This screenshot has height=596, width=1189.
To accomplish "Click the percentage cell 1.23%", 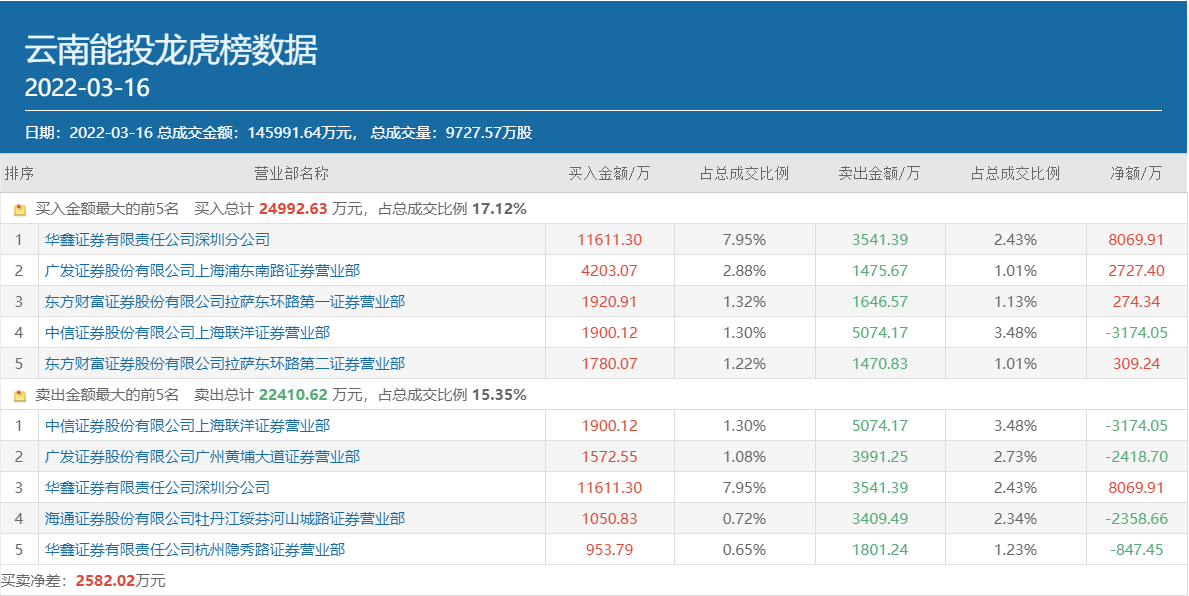I will [1015, 550].
